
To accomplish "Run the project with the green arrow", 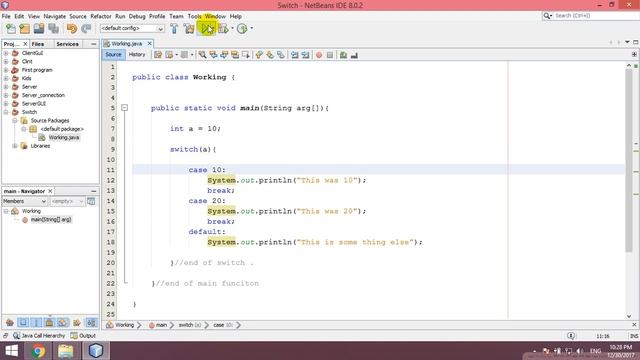I will (x=207, y=29).
